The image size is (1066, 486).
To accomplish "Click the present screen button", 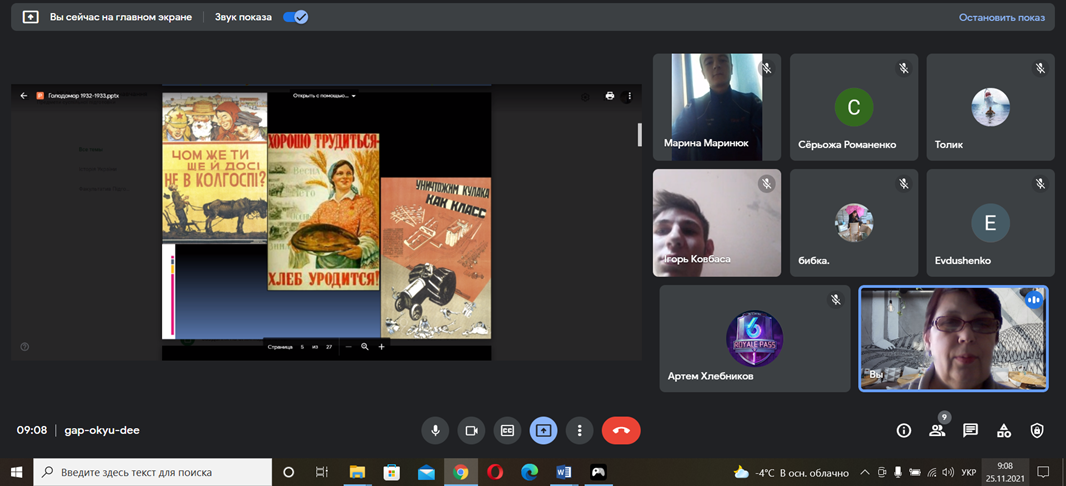I will [x=544, y=430].
